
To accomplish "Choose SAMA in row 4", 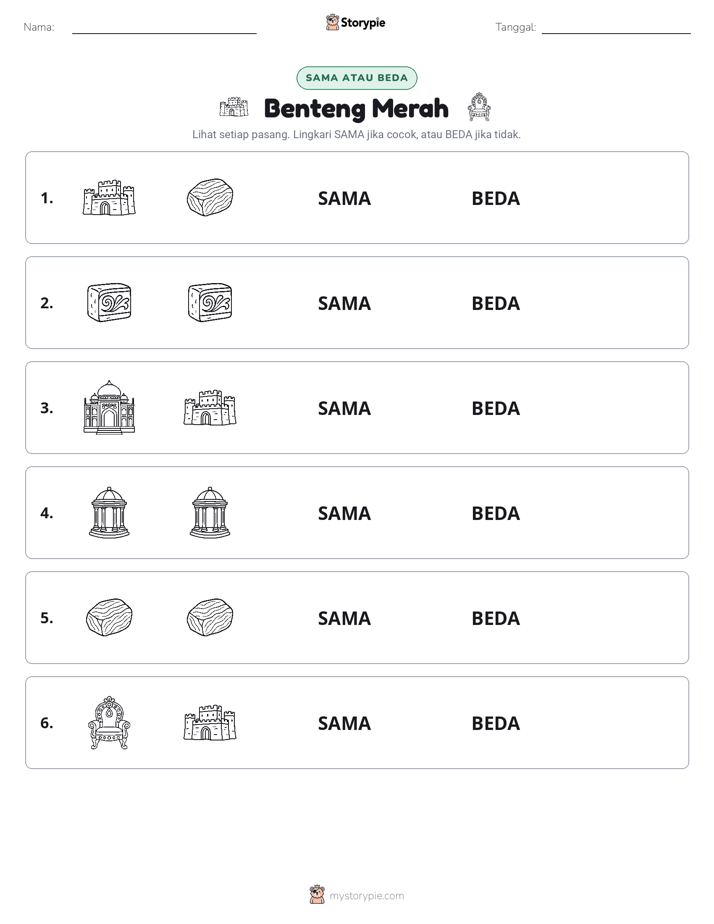I will (344, 513).
